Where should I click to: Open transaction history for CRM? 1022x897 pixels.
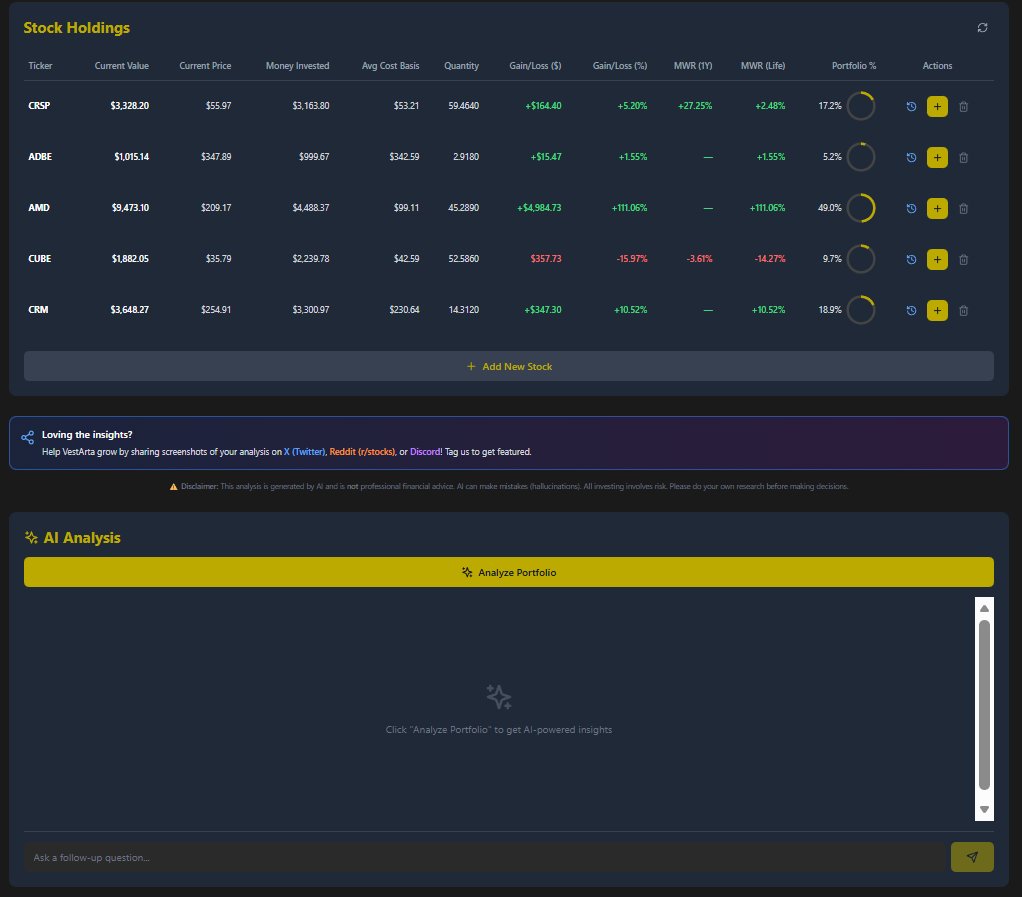pyautogui.click(x=911, y=310)
